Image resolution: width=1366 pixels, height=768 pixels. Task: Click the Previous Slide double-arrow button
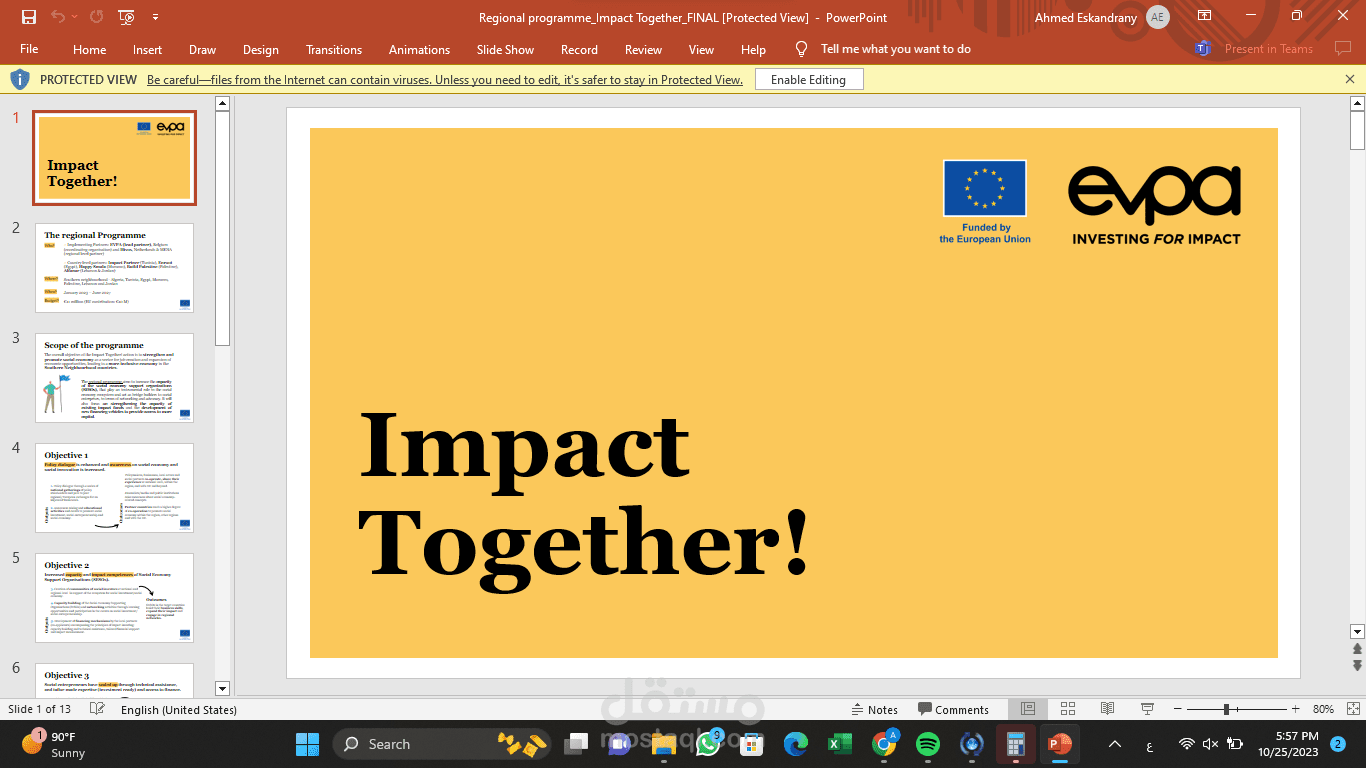point(1357,648)
